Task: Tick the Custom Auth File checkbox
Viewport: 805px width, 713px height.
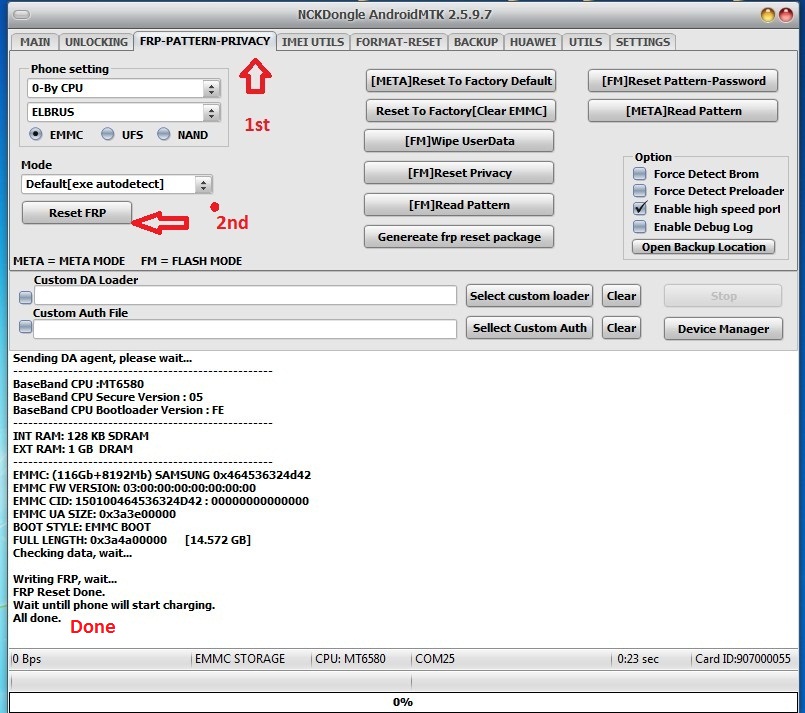Action: point(25,327)
